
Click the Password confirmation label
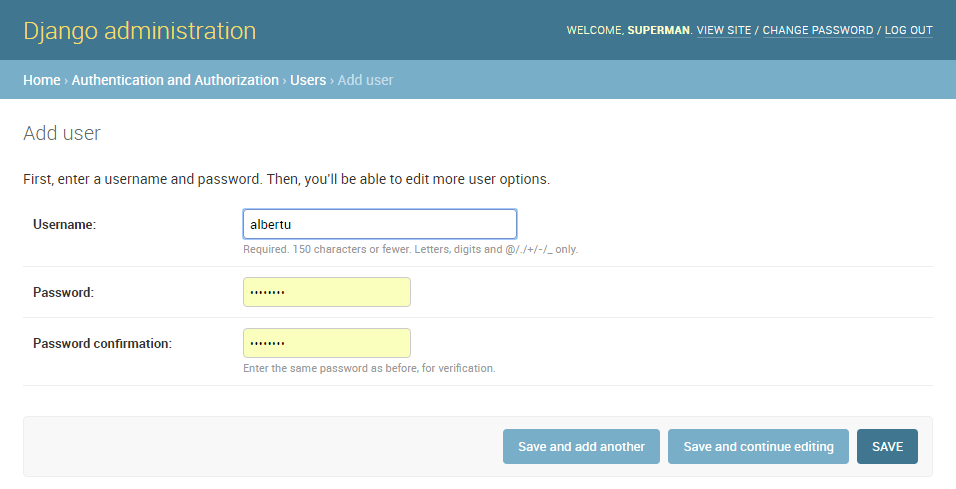102,344
